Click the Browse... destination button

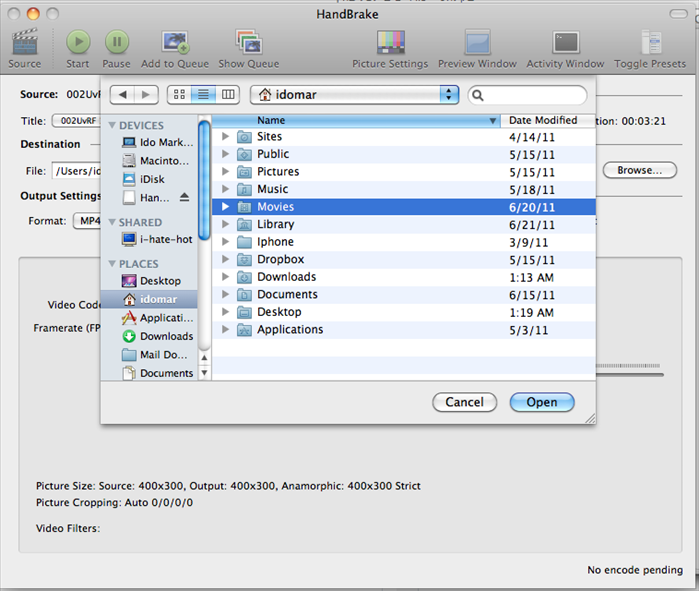640,170
